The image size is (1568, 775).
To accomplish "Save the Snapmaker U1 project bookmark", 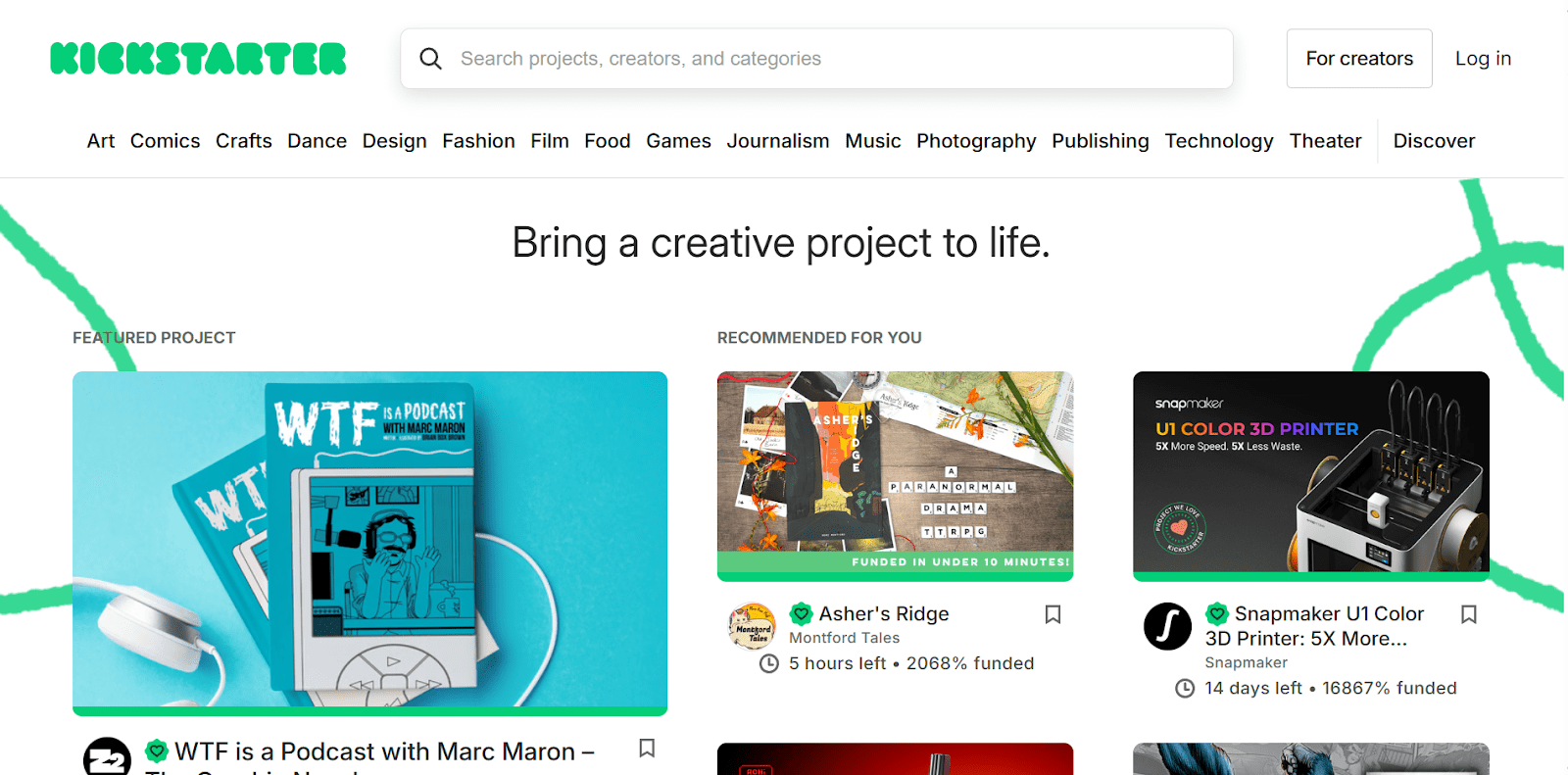I will pos(1468,614).
